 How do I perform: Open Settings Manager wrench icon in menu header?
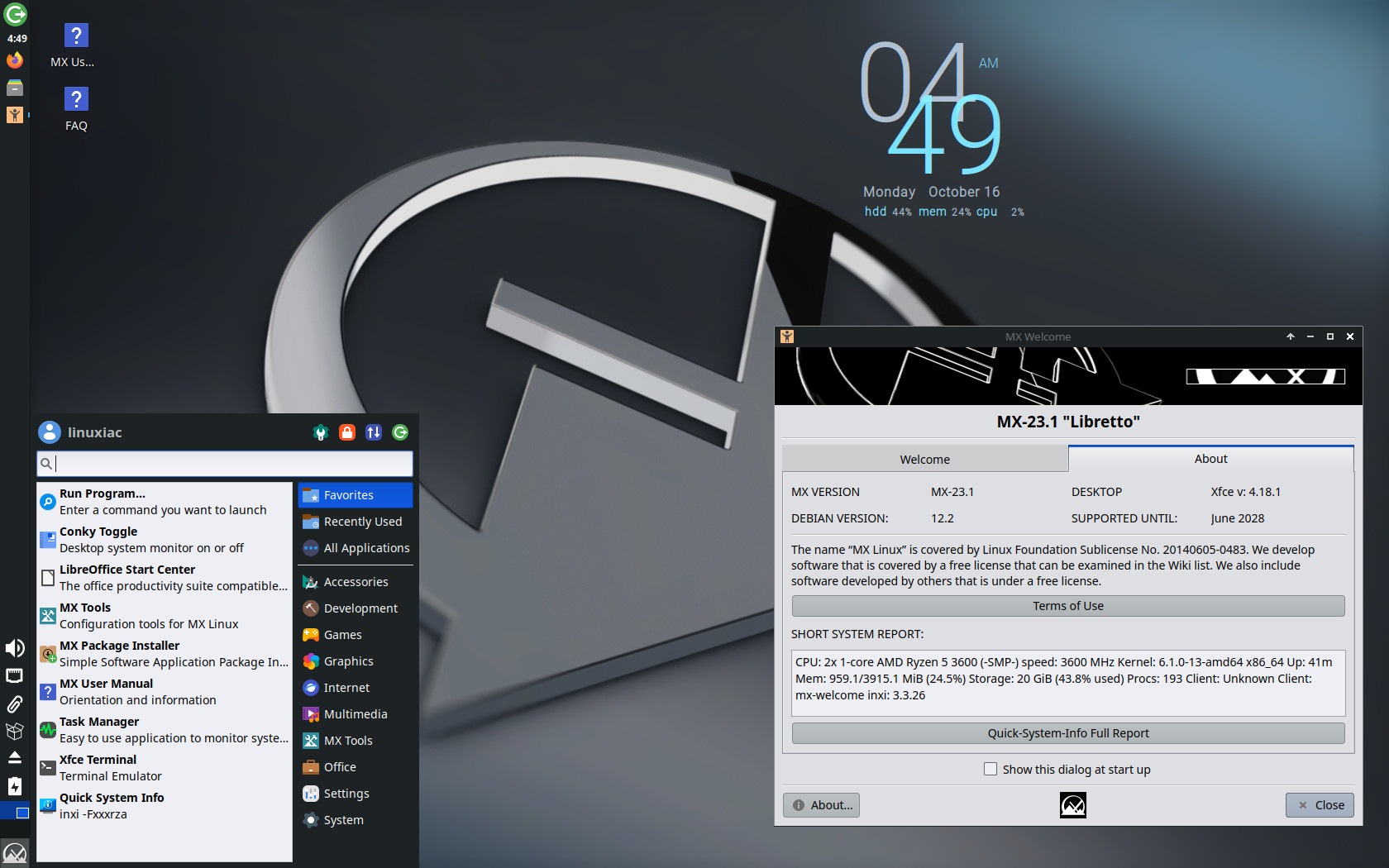click(x=321, y=432)
